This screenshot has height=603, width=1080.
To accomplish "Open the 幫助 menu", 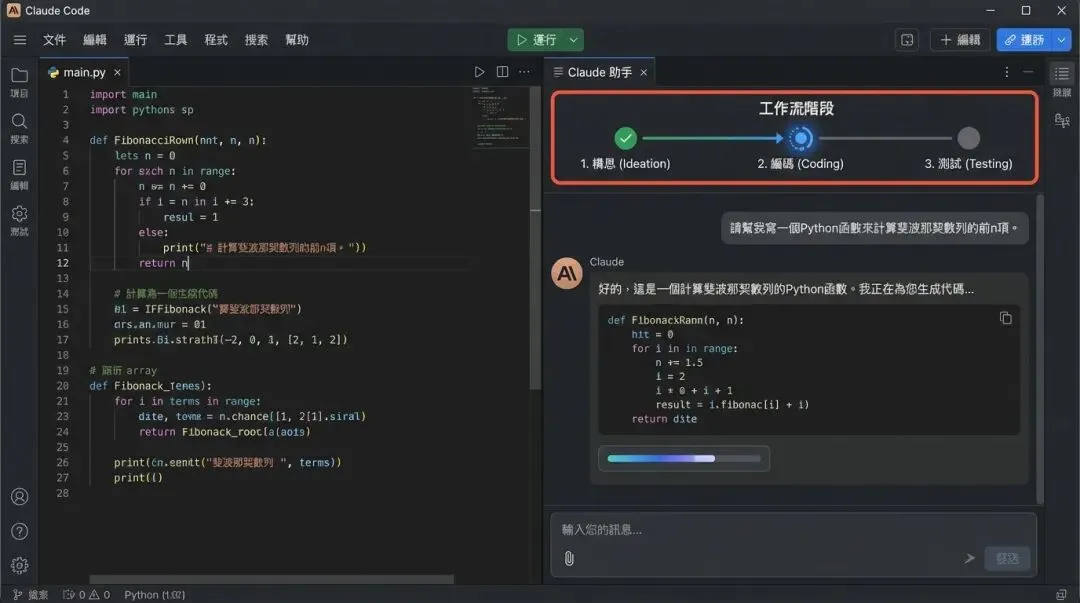I will [297, 40].
